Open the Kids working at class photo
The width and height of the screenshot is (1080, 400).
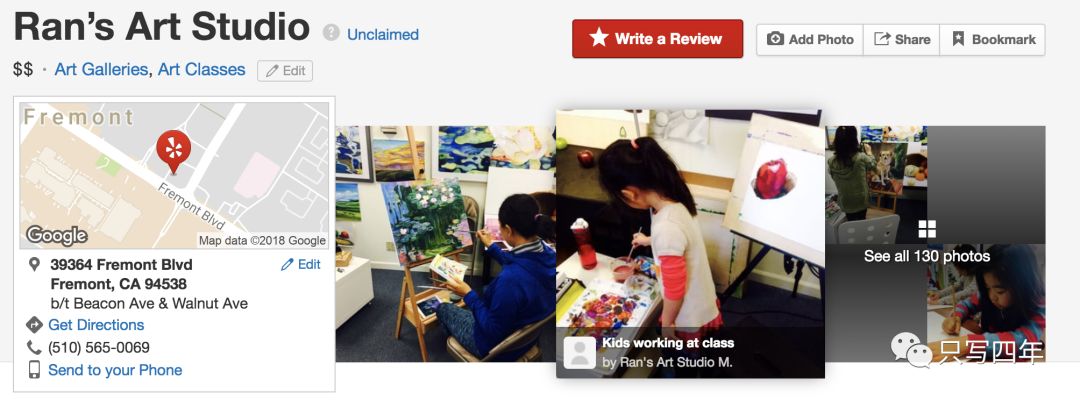click(x=690, y=243)
